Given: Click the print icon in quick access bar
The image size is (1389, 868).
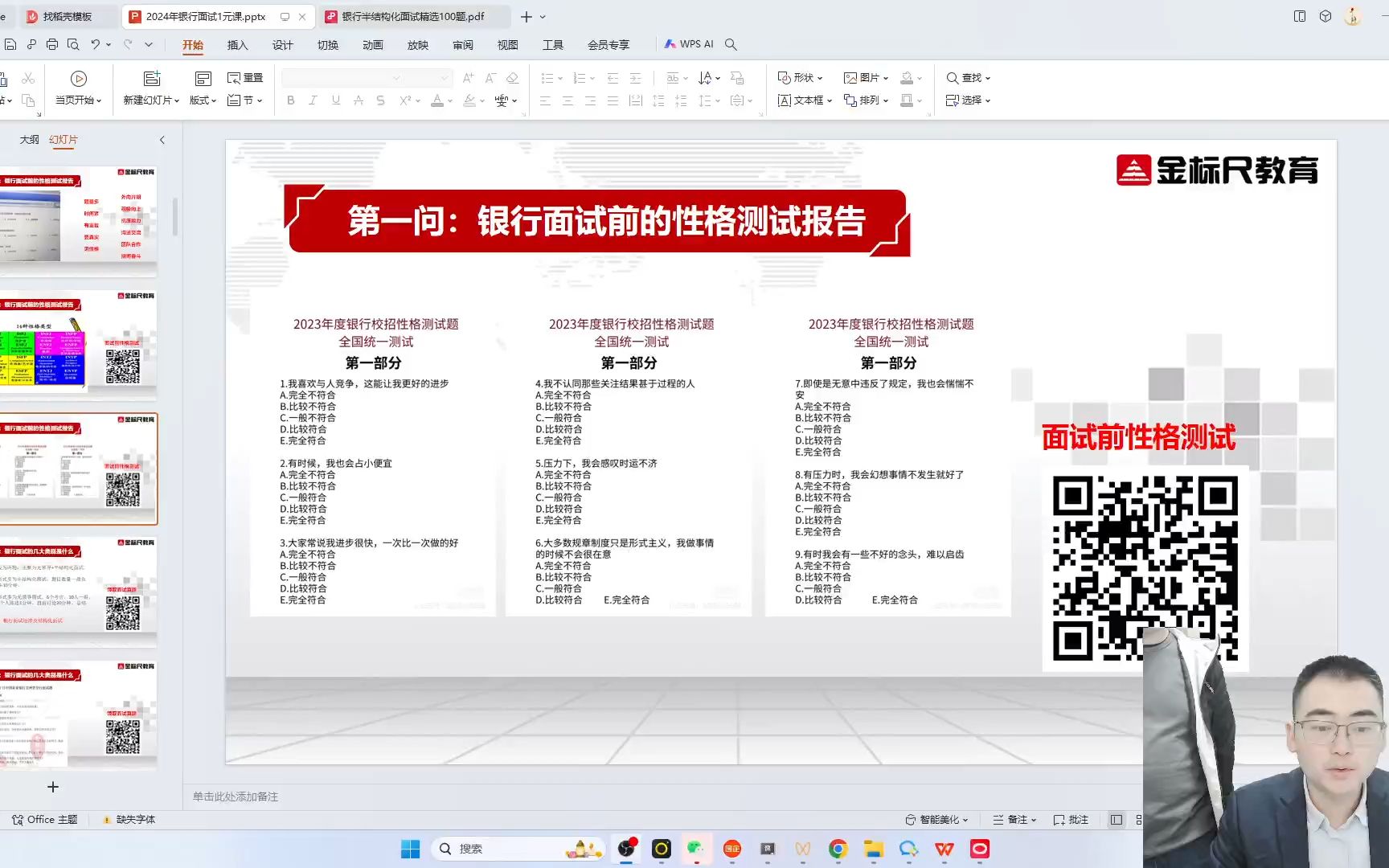Looking at the screenshot, I should (x=52, y=45).
